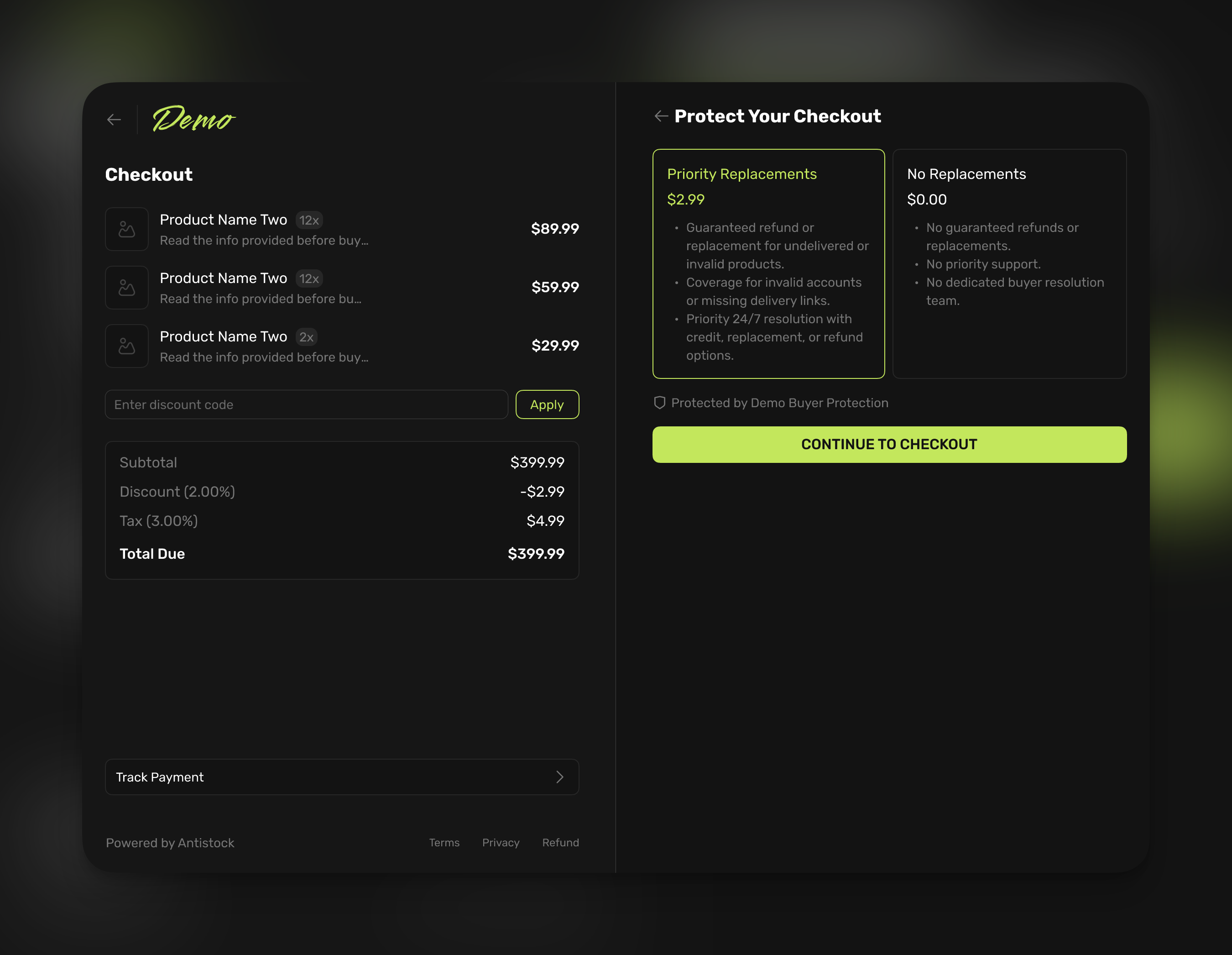1232x955 pixels.
Task: Click the product thumbnail for the $29.99 item
Action: click(126, 346)
